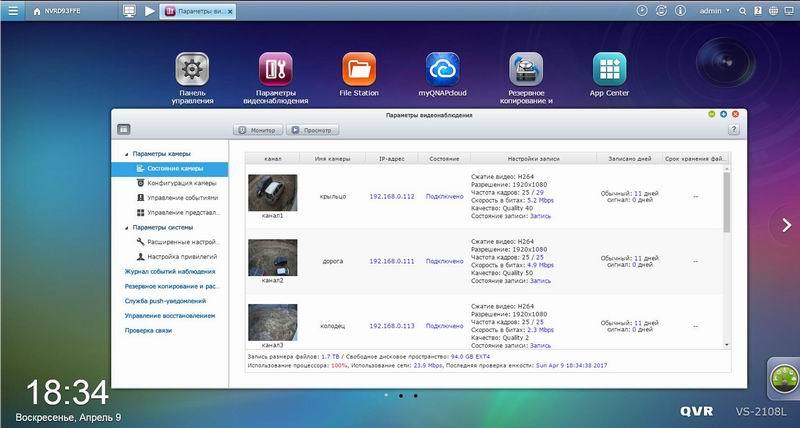The width and height of the screenshot is (800, 428).
Task: Collapse the Параметры системы tree section
Action: [x=127, y=227]
